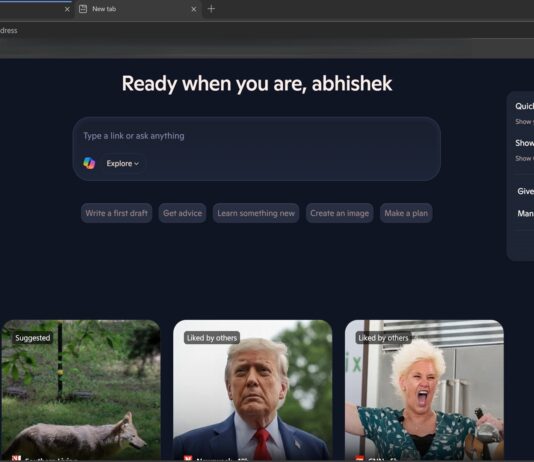Expand the Explore dropdown
The image size is (534, 462).
click(122, 163)
